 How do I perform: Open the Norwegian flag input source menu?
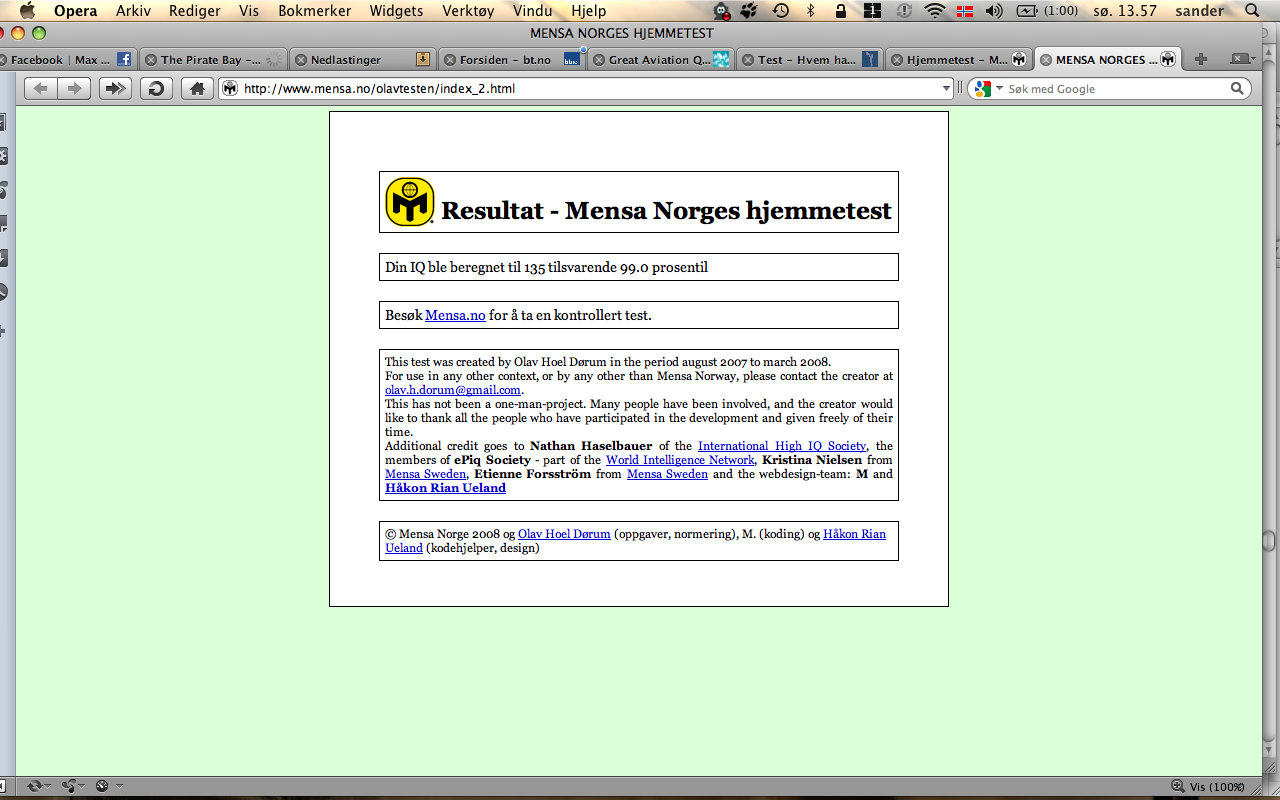tap(965, 11)
